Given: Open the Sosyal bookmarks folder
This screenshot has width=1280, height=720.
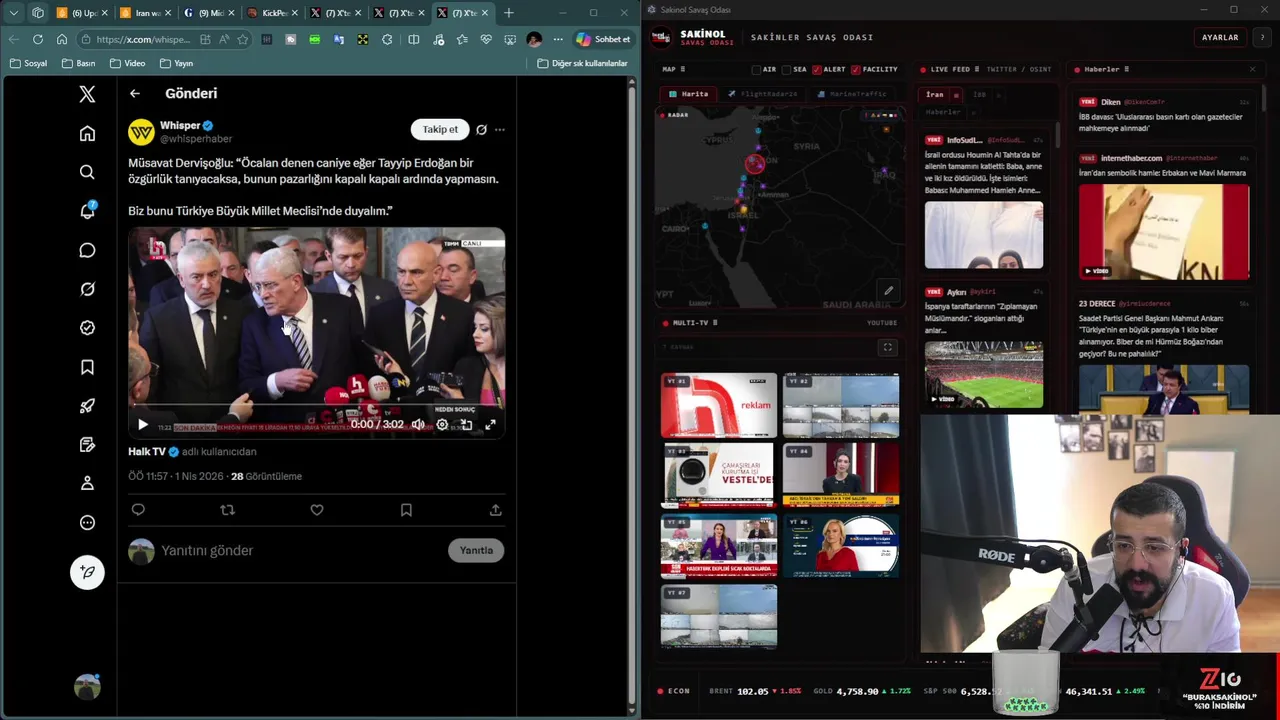Looking at the screenshot, I should (28, 63).
